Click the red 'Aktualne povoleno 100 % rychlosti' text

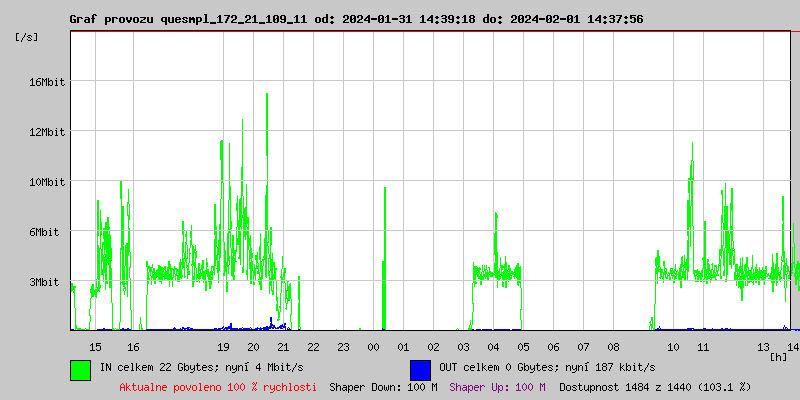[218, 387]
